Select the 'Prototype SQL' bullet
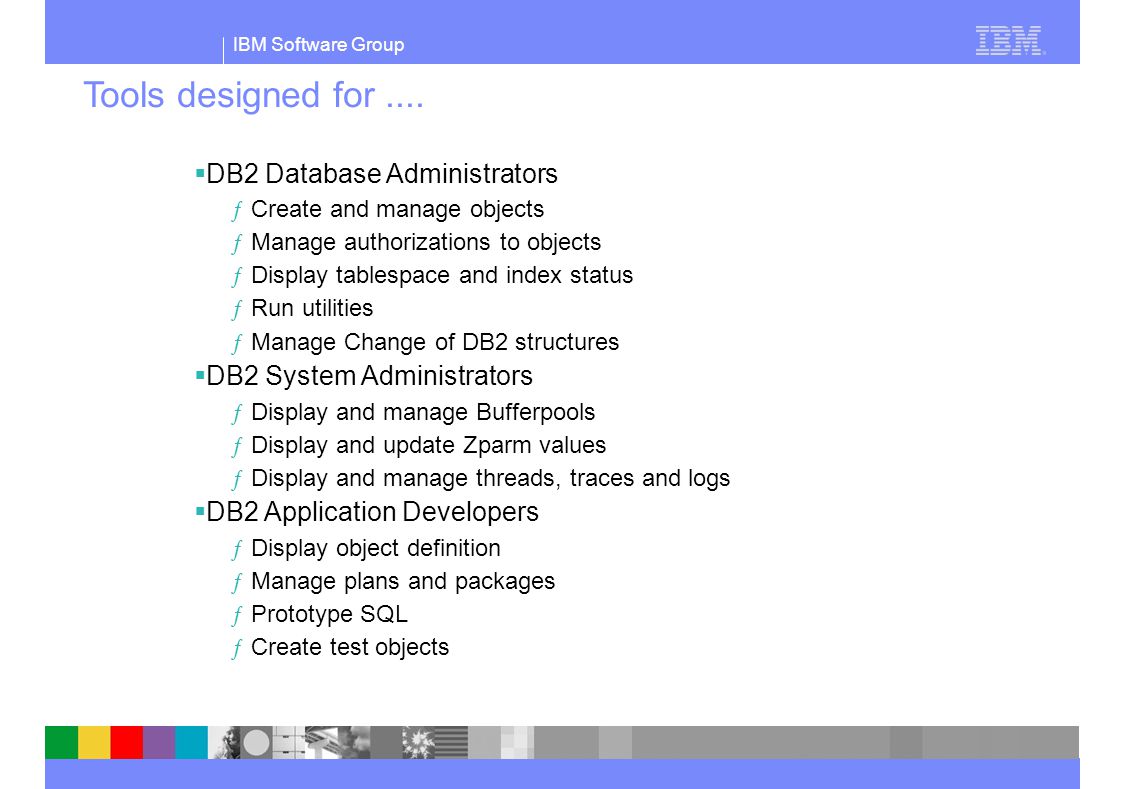This screenshot has width=1122, height=789. (329, 614)
